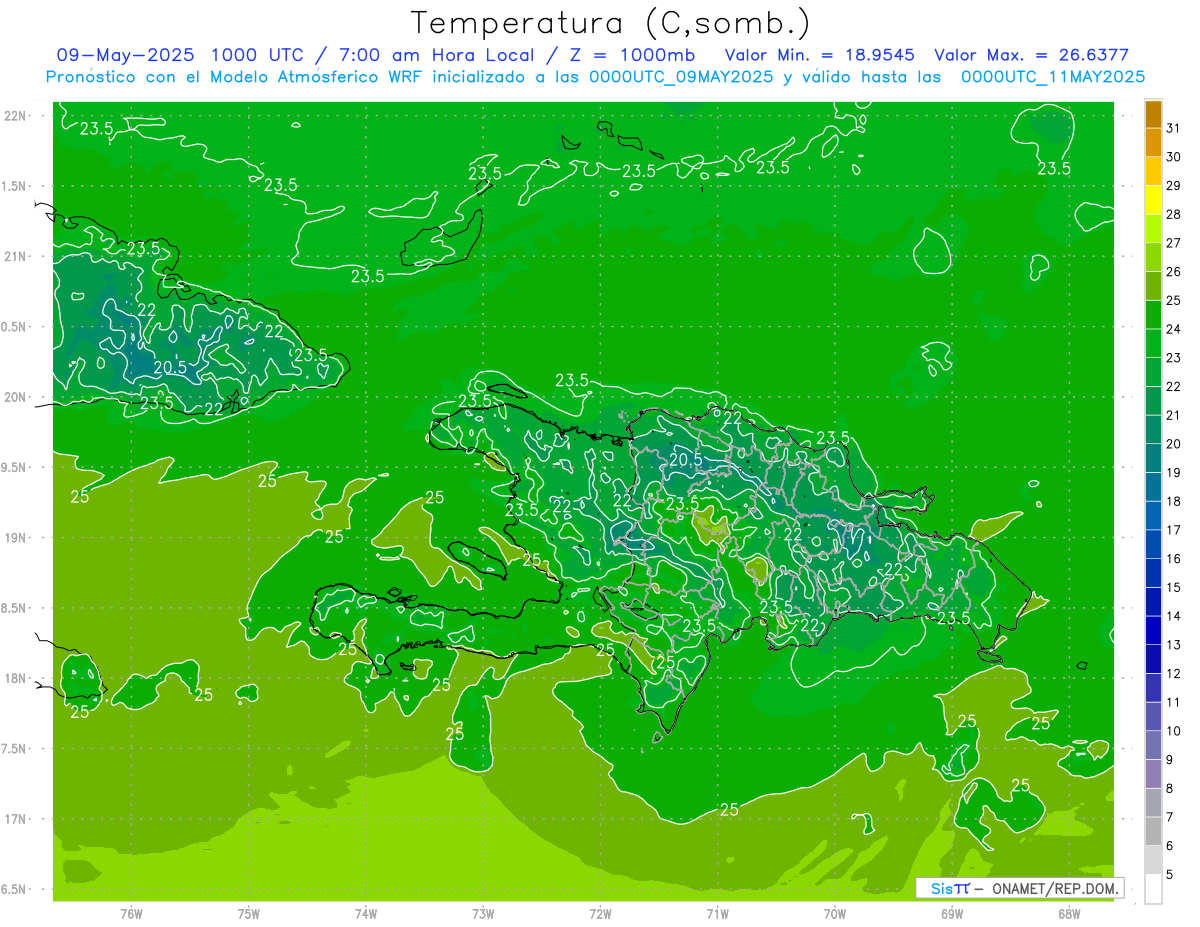Pick the green legend swatch between 23 and 24
Viewport: 1200px width, 927px height.
pos(1153,343)
